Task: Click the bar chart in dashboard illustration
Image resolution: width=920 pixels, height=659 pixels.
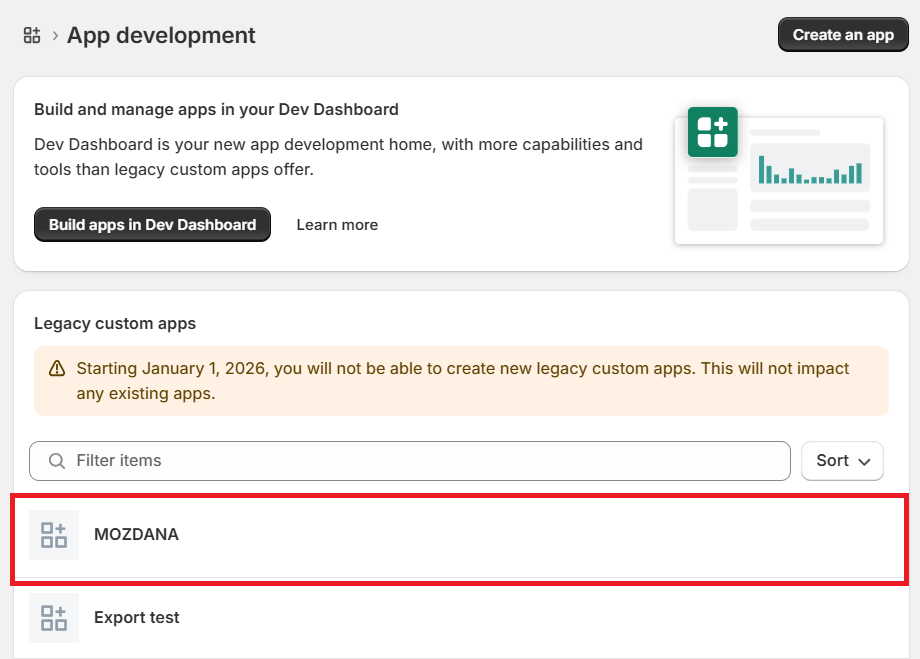Action: coord(809,169)
